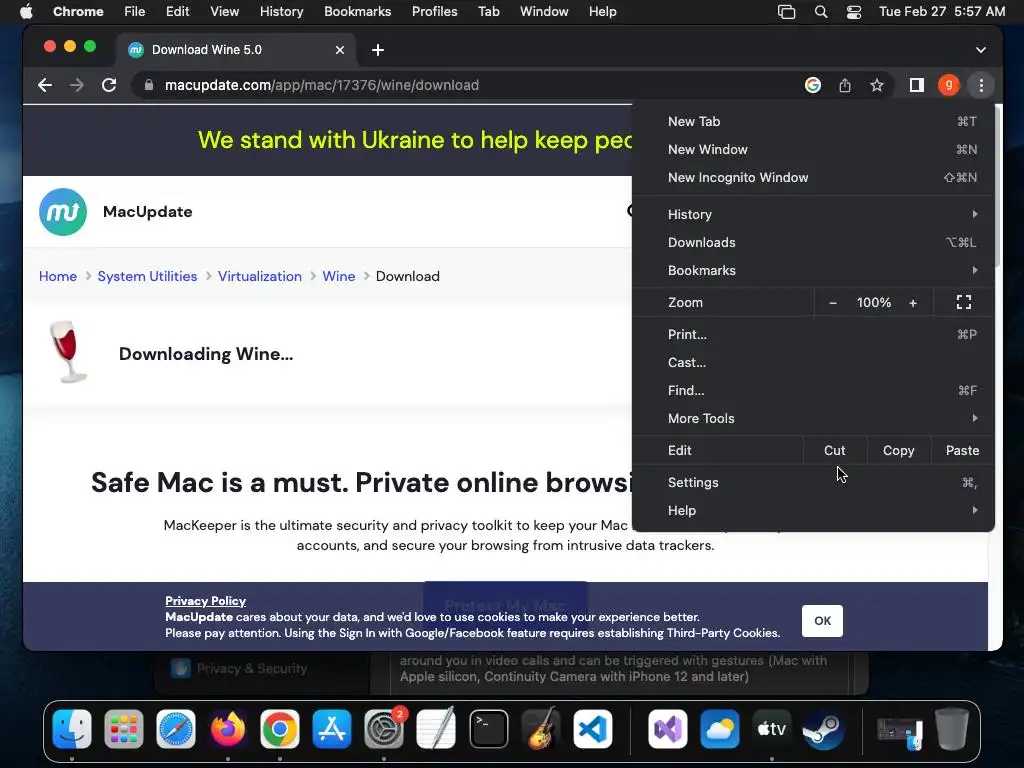Open Launchpad from the dock
This screenshot has width=1024, height=768.
pos(123,729)
